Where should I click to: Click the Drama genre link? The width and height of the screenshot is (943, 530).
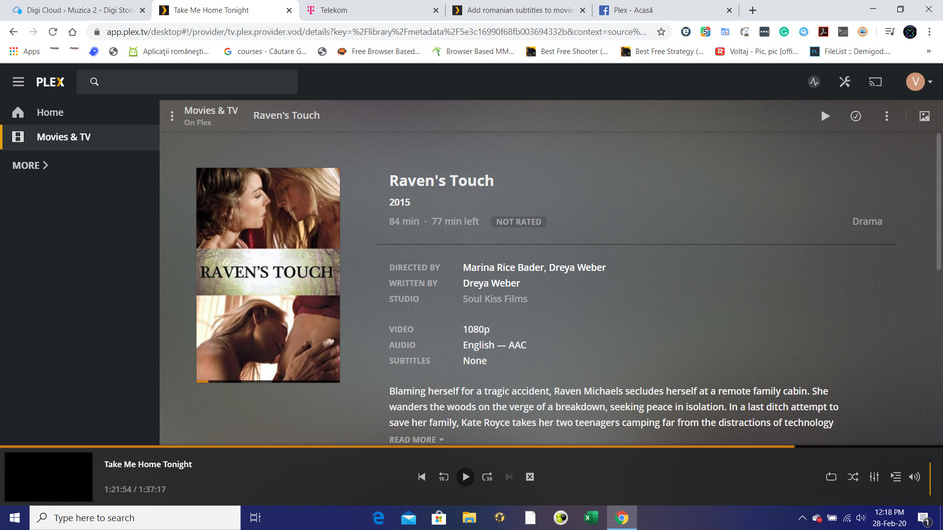(x=867, y=221)
